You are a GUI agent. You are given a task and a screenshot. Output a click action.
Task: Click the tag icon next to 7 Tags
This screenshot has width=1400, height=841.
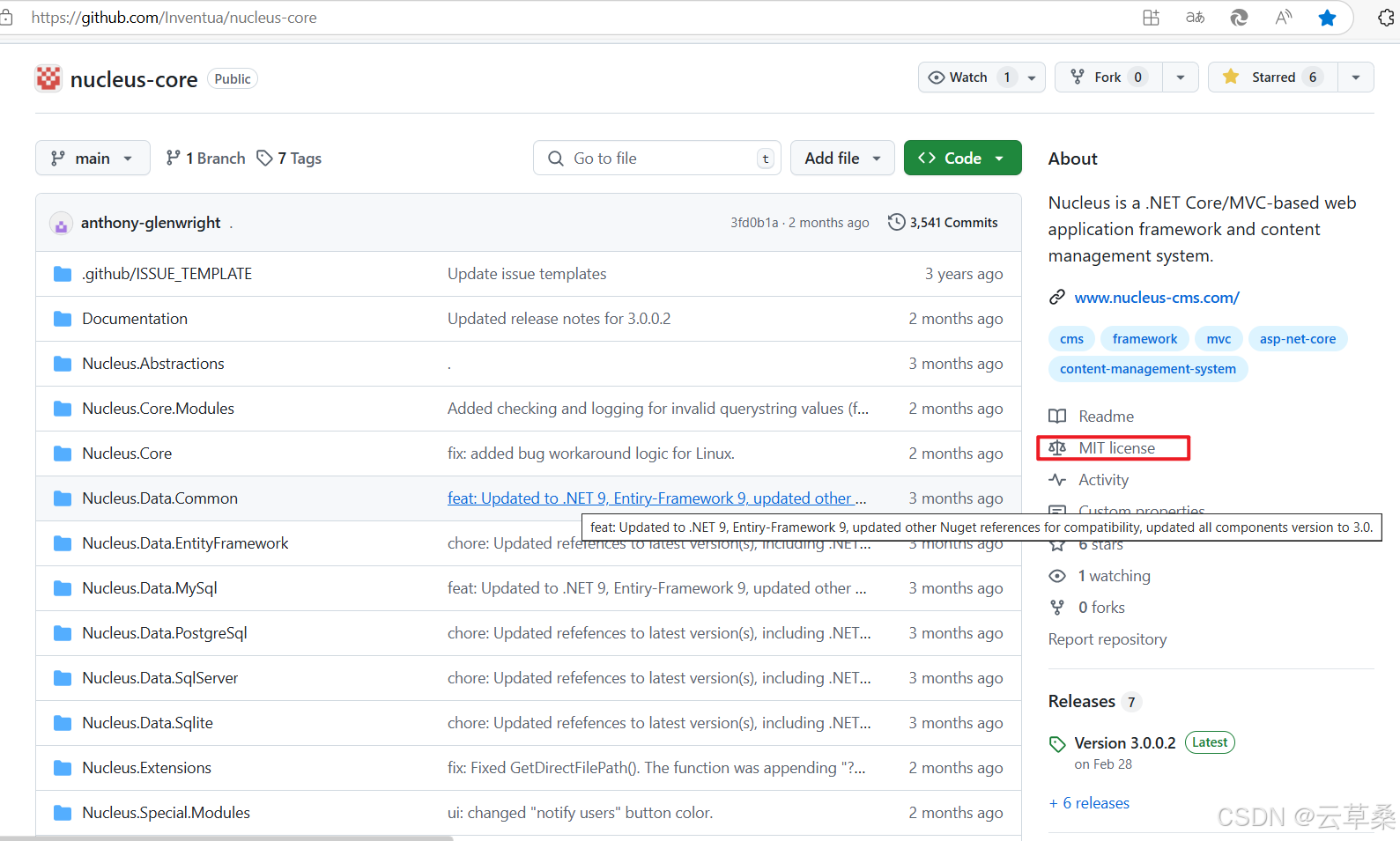[x=264, y=158]
